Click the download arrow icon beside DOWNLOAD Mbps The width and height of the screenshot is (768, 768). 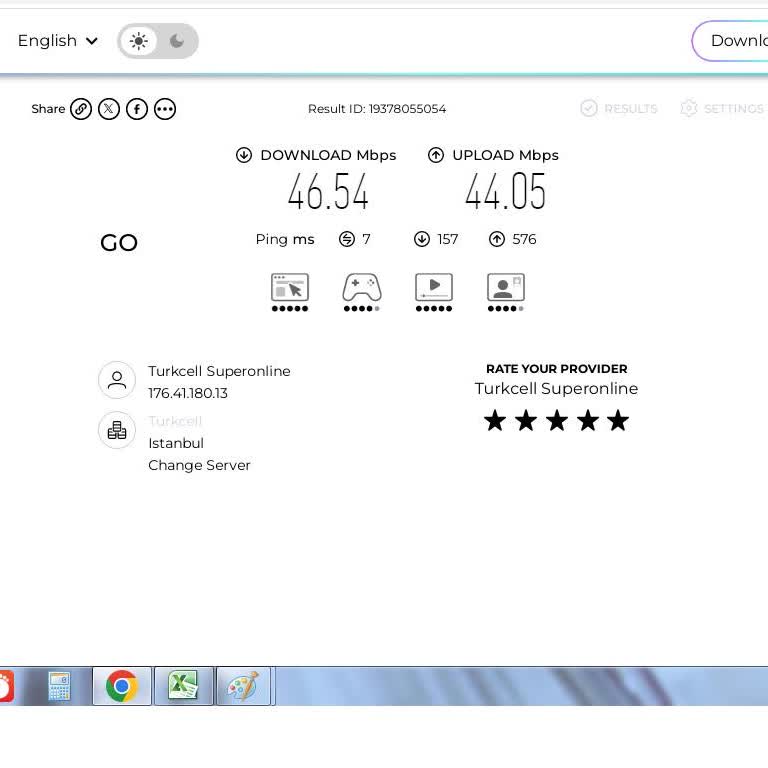pos(244,155)
